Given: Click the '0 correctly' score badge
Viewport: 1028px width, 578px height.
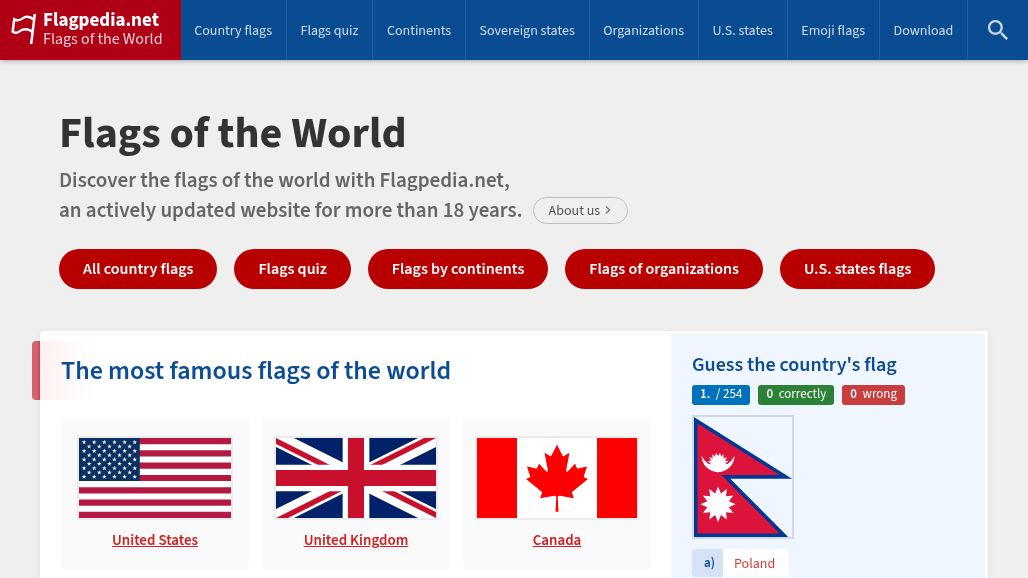Looking at the screenshot, I should 796,394.
